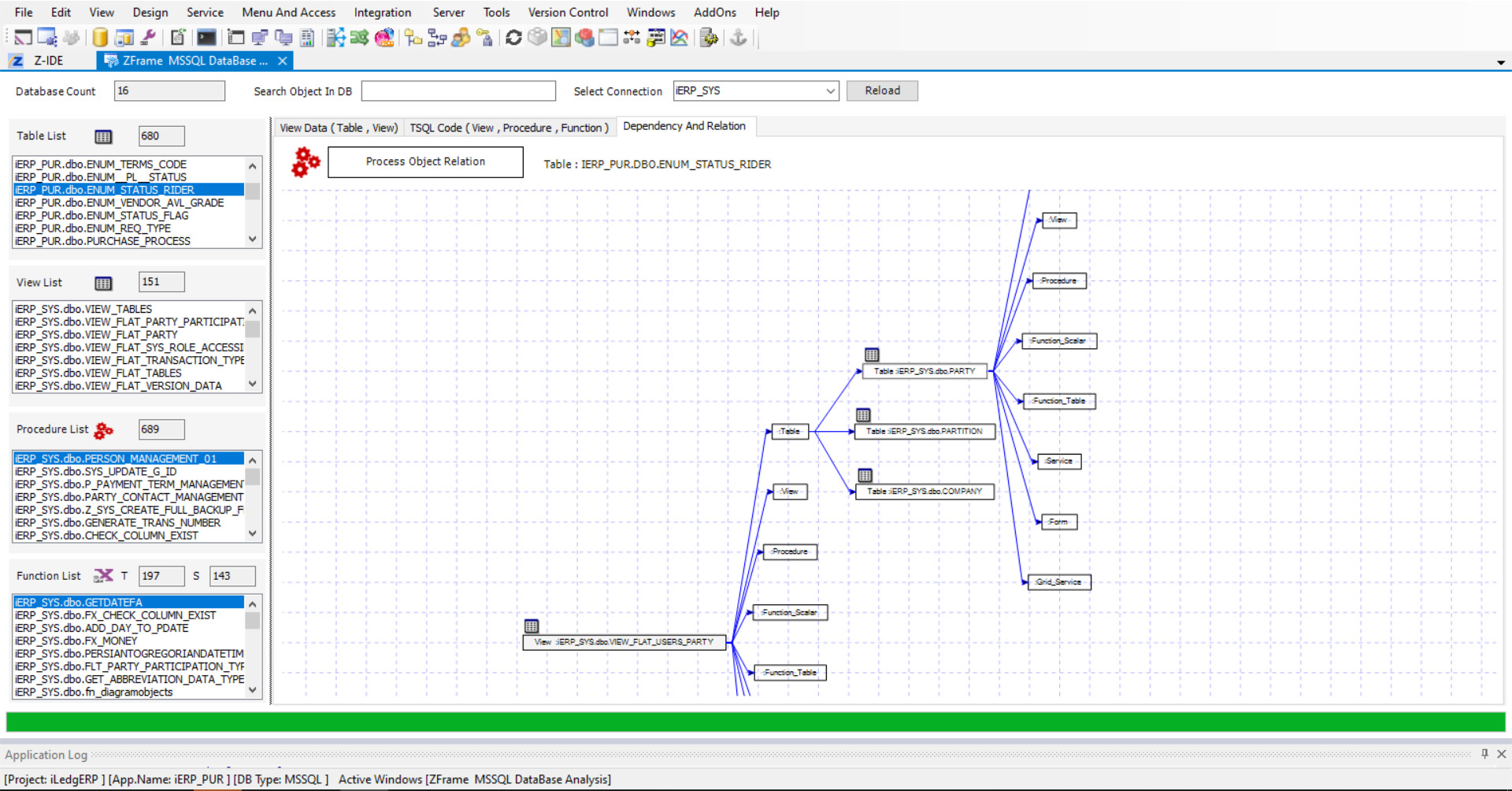The image size is (1512, 791).
Task: Click the Reload button
Action: tap(882, 91)
